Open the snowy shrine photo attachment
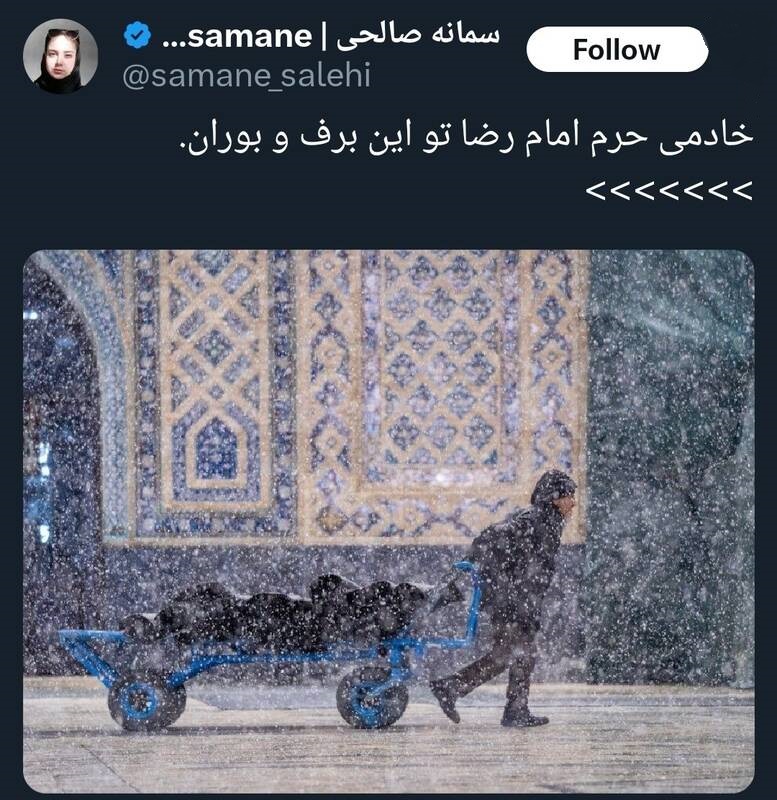777x800 pixels. [389, 521]
